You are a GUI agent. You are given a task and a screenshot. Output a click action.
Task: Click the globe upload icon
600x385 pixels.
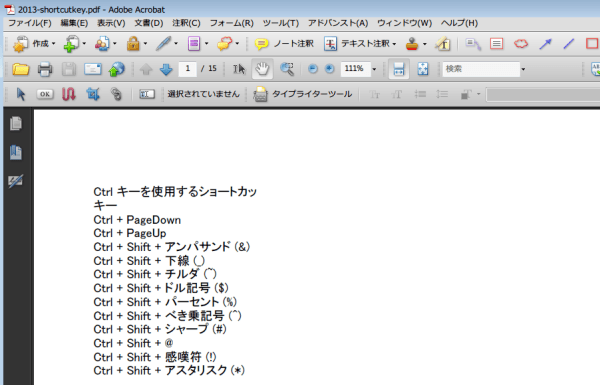(117, 69)
